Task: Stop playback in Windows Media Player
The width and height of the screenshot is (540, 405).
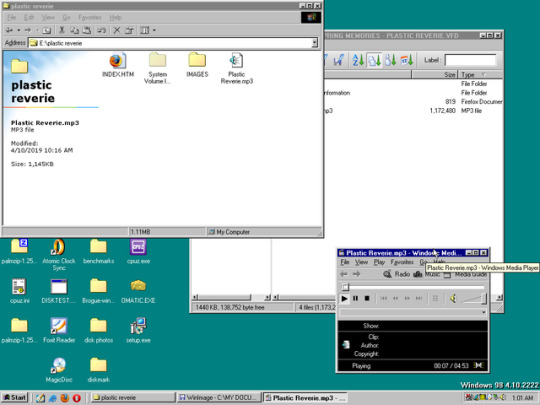Action: [367, 299]
